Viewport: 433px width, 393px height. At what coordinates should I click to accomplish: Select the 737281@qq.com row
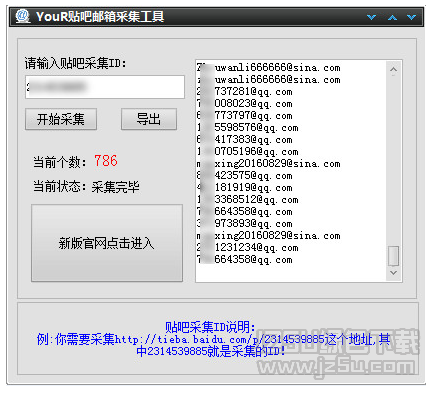click(244, 92)
